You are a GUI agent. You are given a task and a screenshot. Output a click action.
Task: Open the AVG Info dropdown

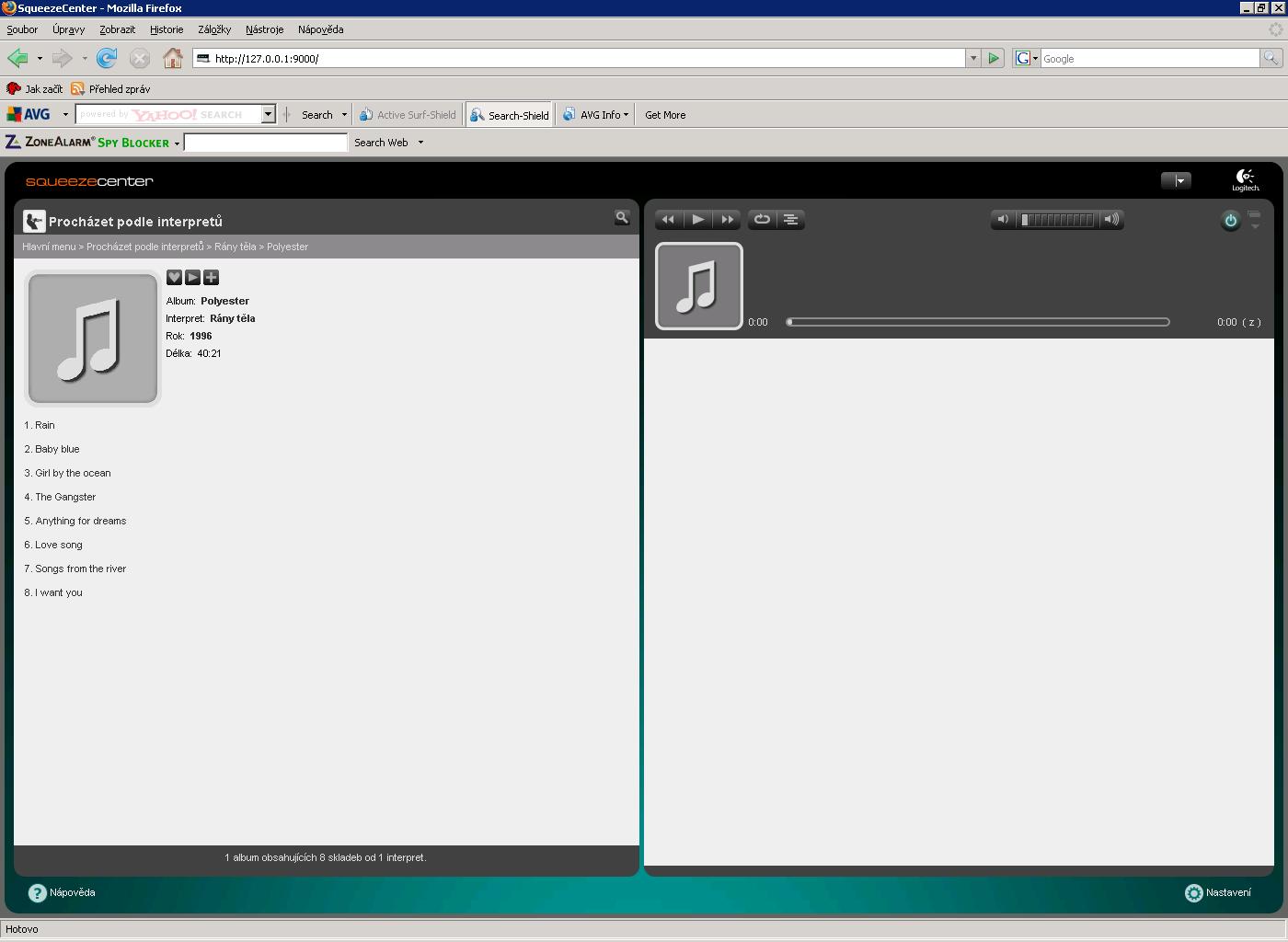point(626,115)
